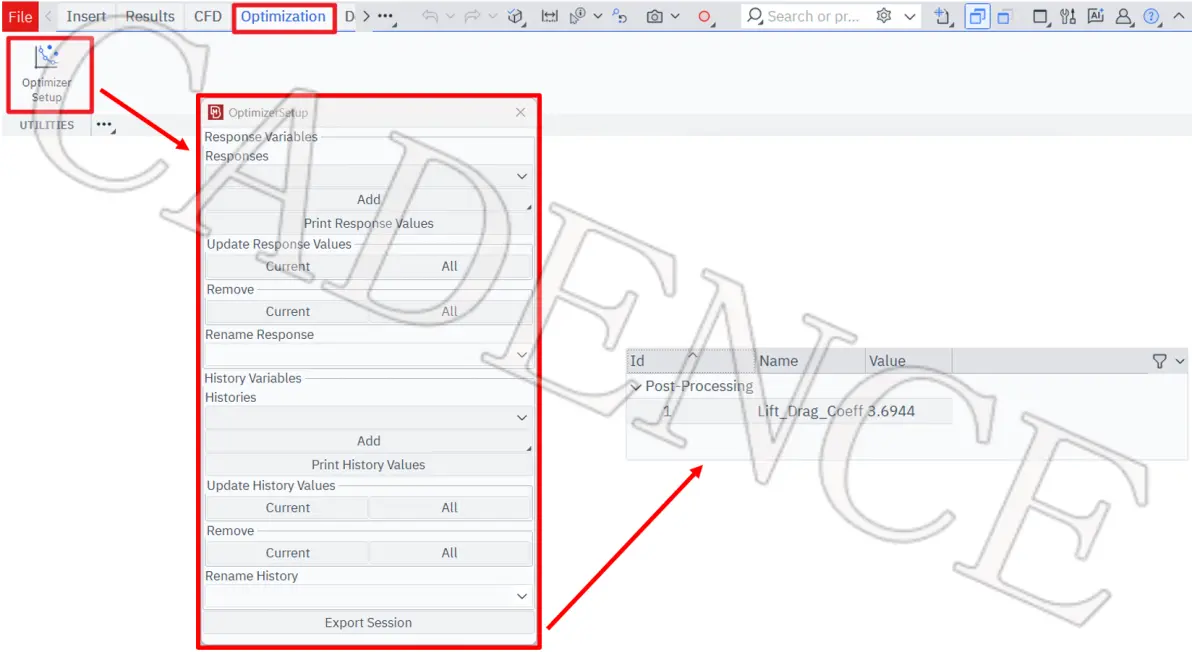
Task: Click the measure dimension icon
Action: click(549, 16)
